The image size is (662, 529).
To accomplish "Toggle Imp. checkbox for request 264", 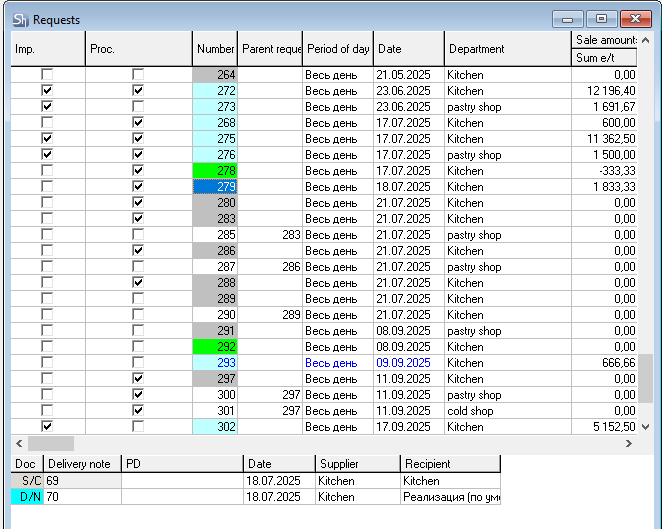I will (47, 75).
